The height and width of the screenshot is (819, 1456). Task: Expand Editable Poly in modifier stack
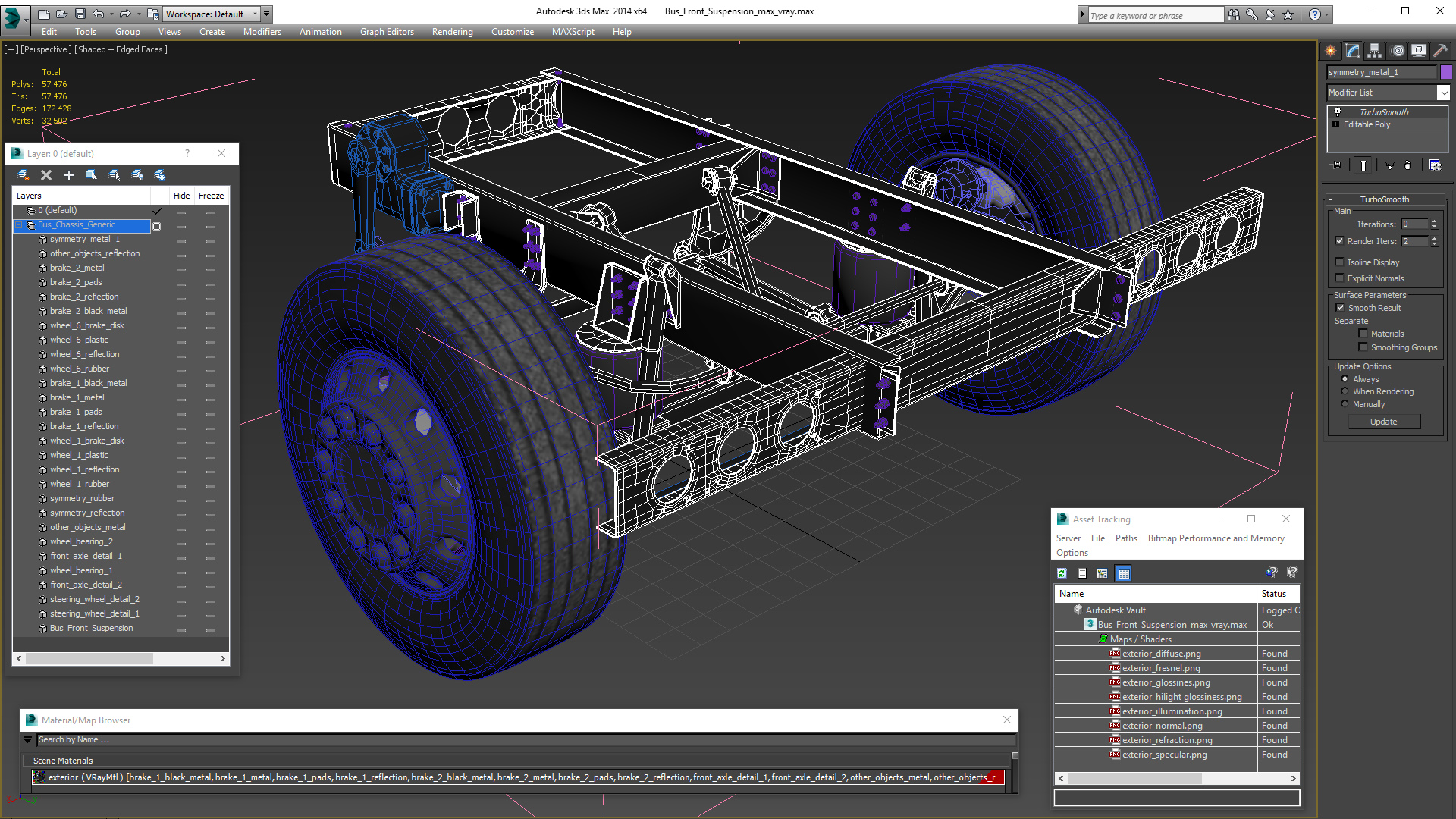click(1335, 124)
